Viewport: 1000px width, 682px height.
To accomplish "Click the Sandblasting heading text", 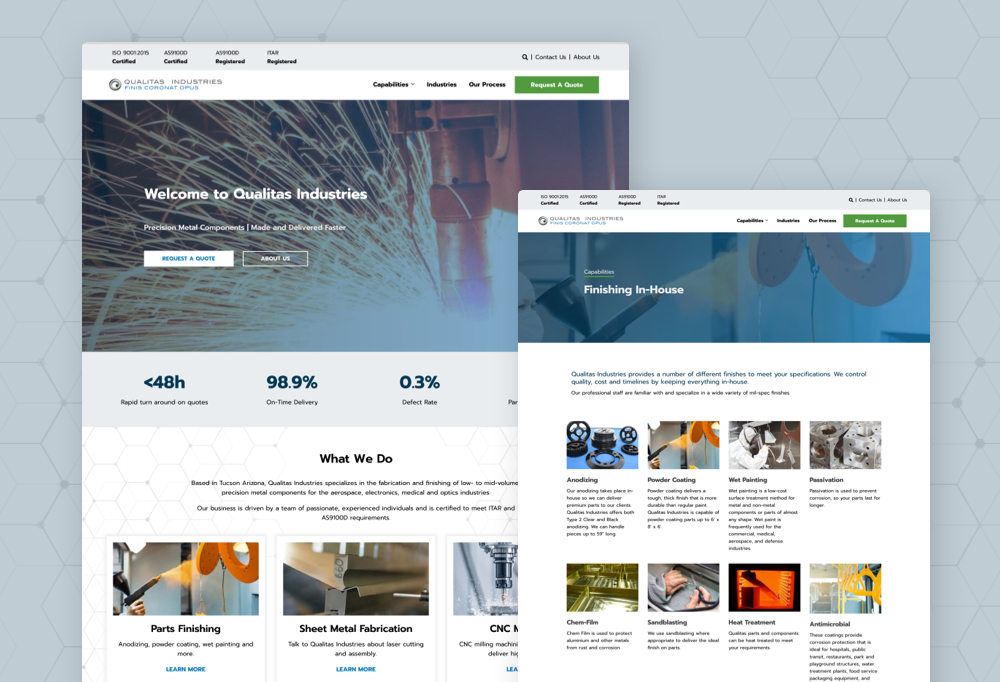I will tap(667, 622).
